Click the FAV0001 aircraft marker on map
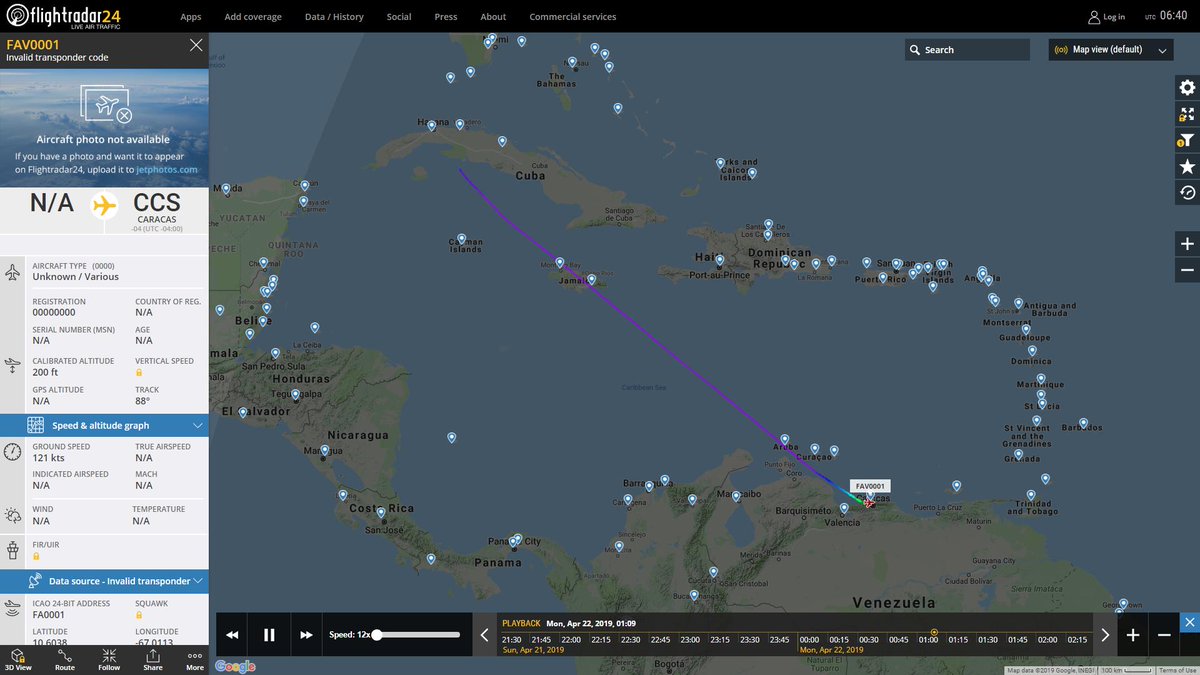Screen dimensions: 1200x675 [x=868, y=503]
